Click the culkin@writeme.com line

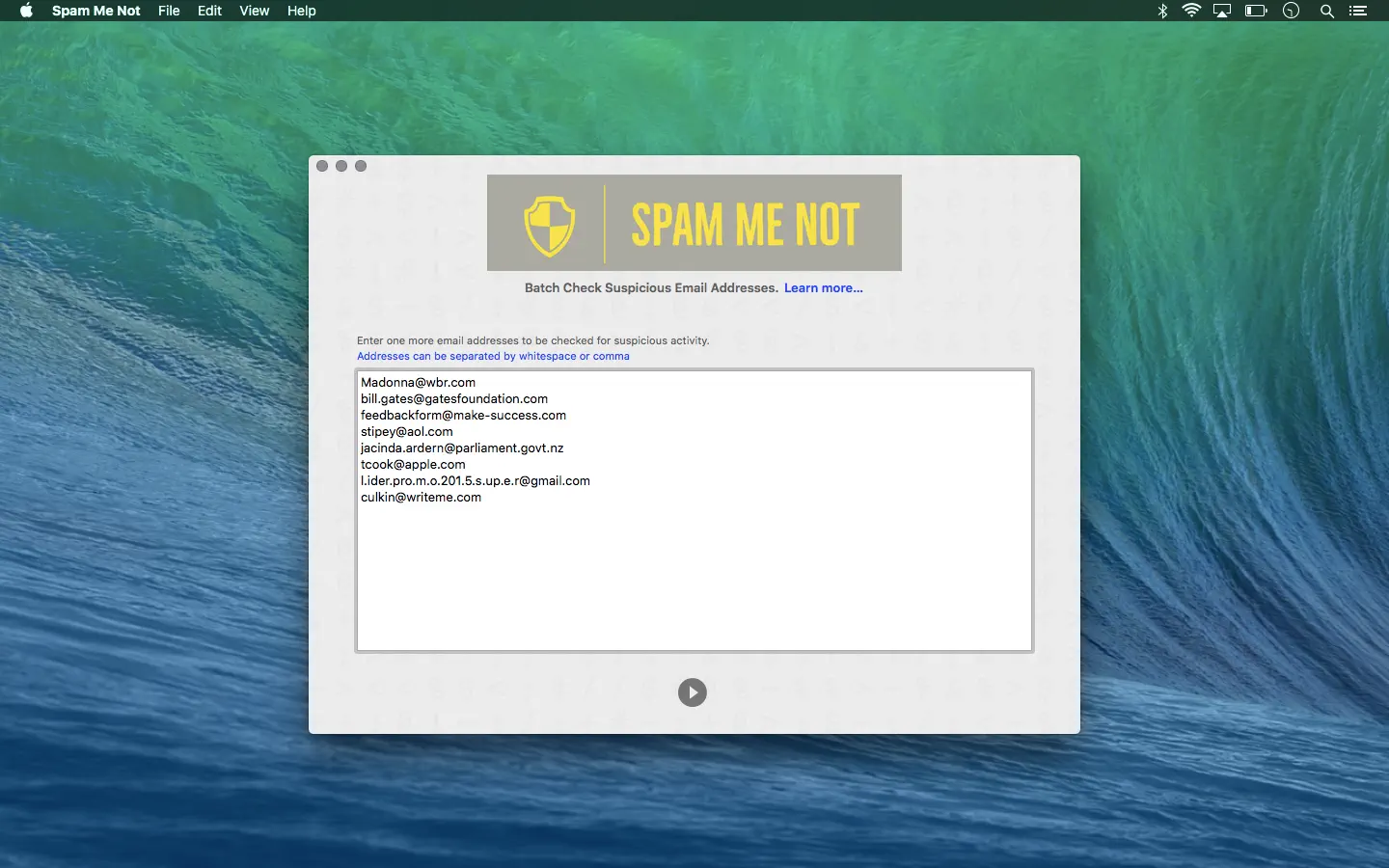click(421, 497)
